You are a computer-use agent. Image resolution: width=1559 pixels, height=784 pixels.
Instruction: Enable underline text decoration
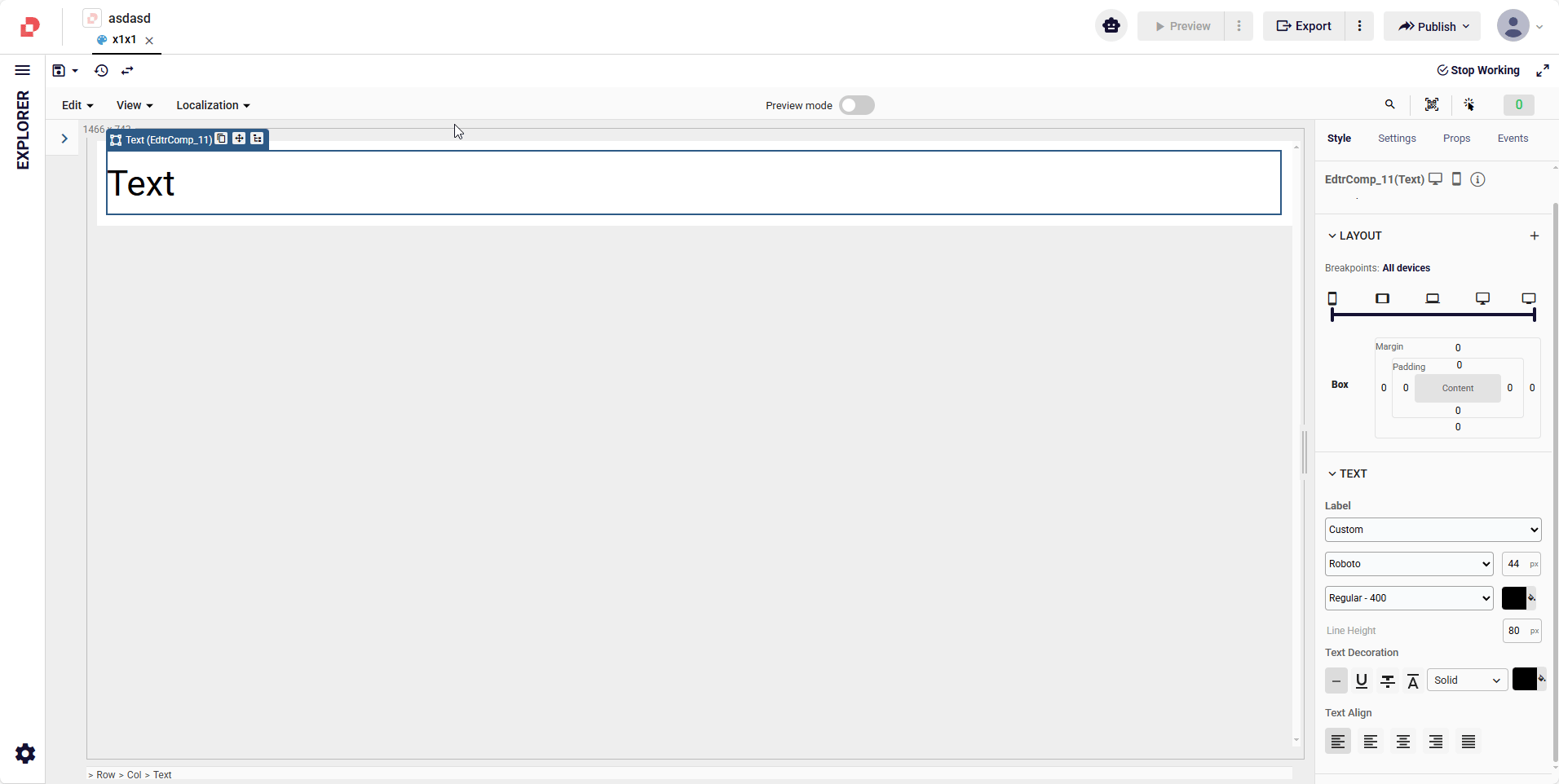1361,680
